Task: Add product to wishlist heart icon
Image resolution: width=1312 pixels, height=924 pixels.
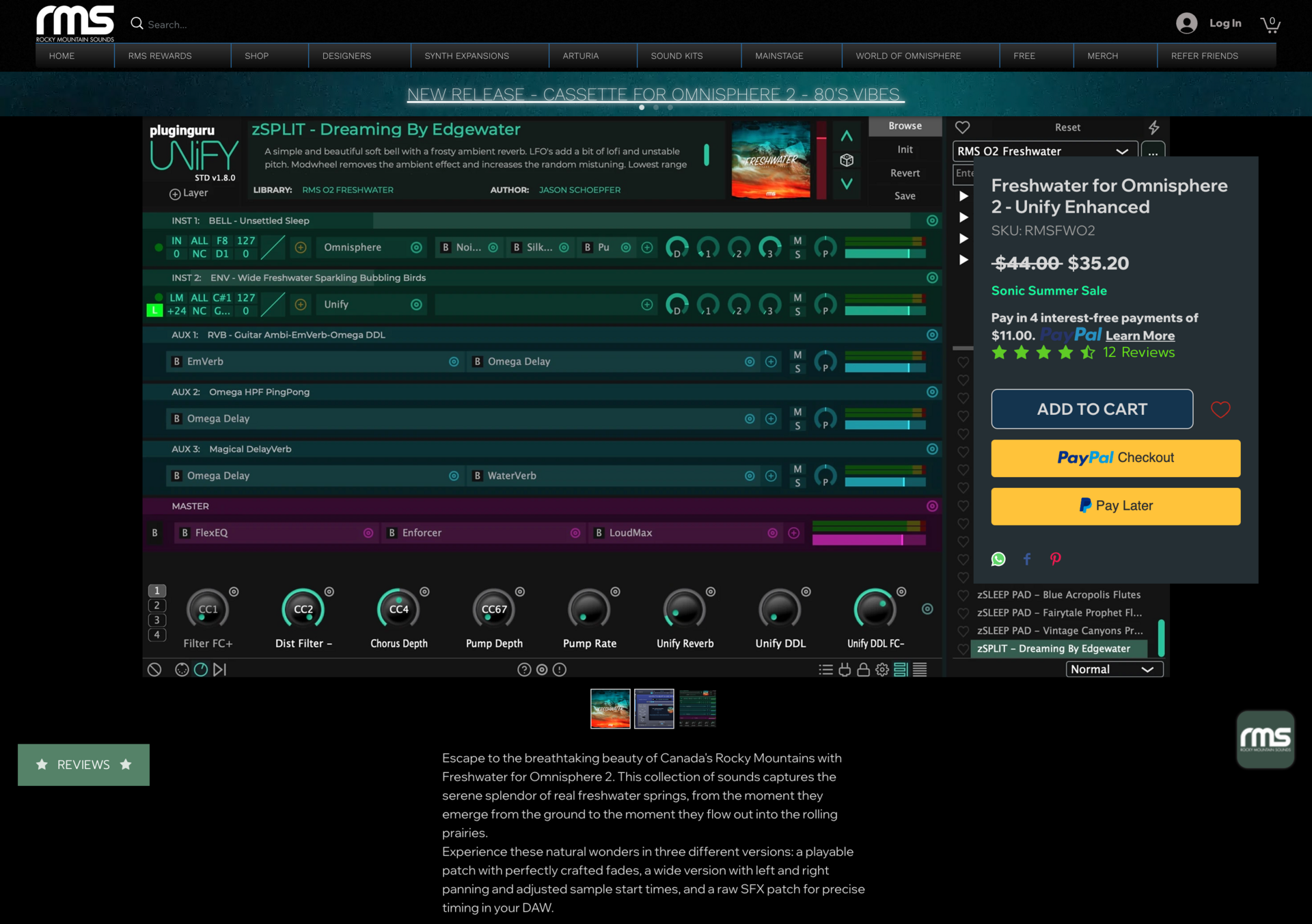Action: tap(1220, 409)
